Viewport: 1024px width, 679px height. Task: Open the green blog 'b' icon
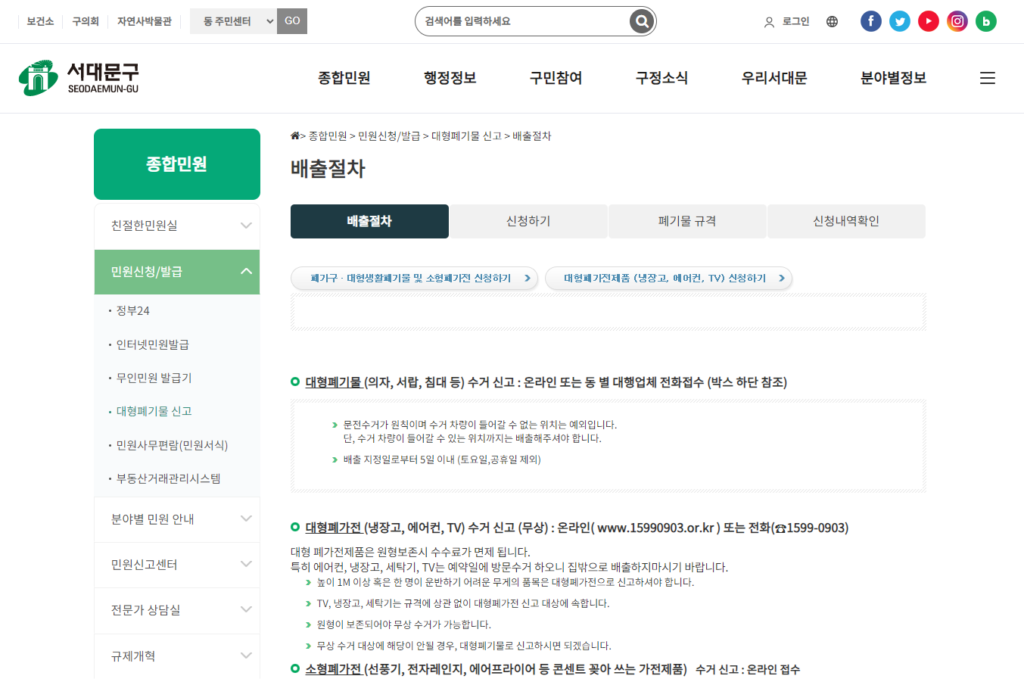coord(985,22)
